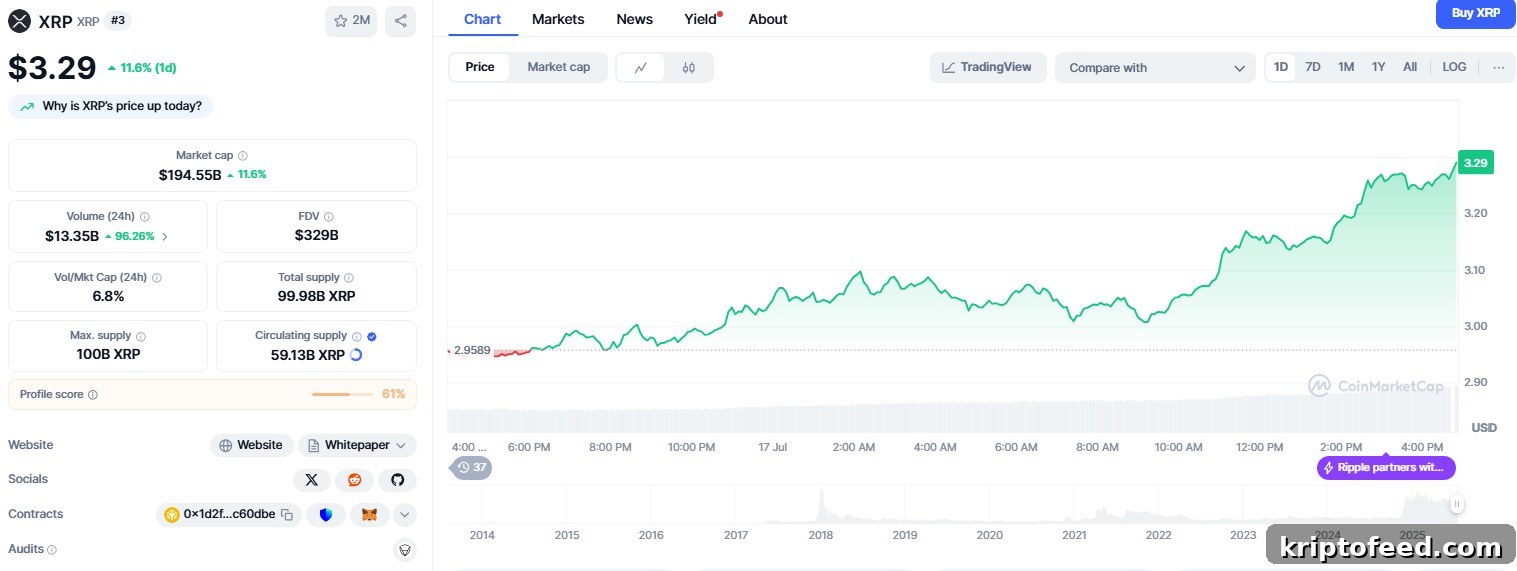Click the Audits info icon
Image resolution: width=1517 pixels, height=571 pixels.
(x=52, y=550)
